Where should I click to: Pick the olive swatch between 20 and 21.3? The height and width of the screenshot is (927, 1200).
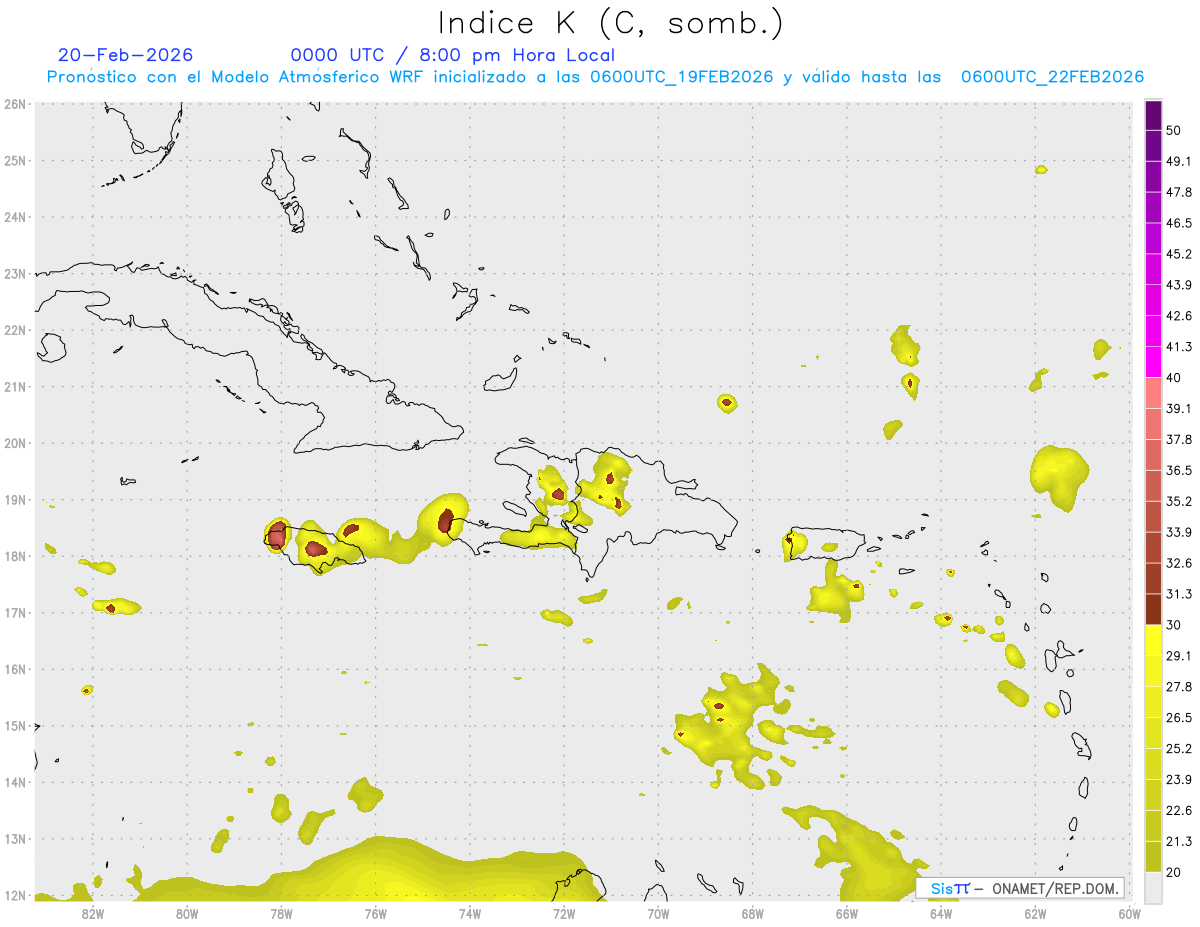point(1153,857)
